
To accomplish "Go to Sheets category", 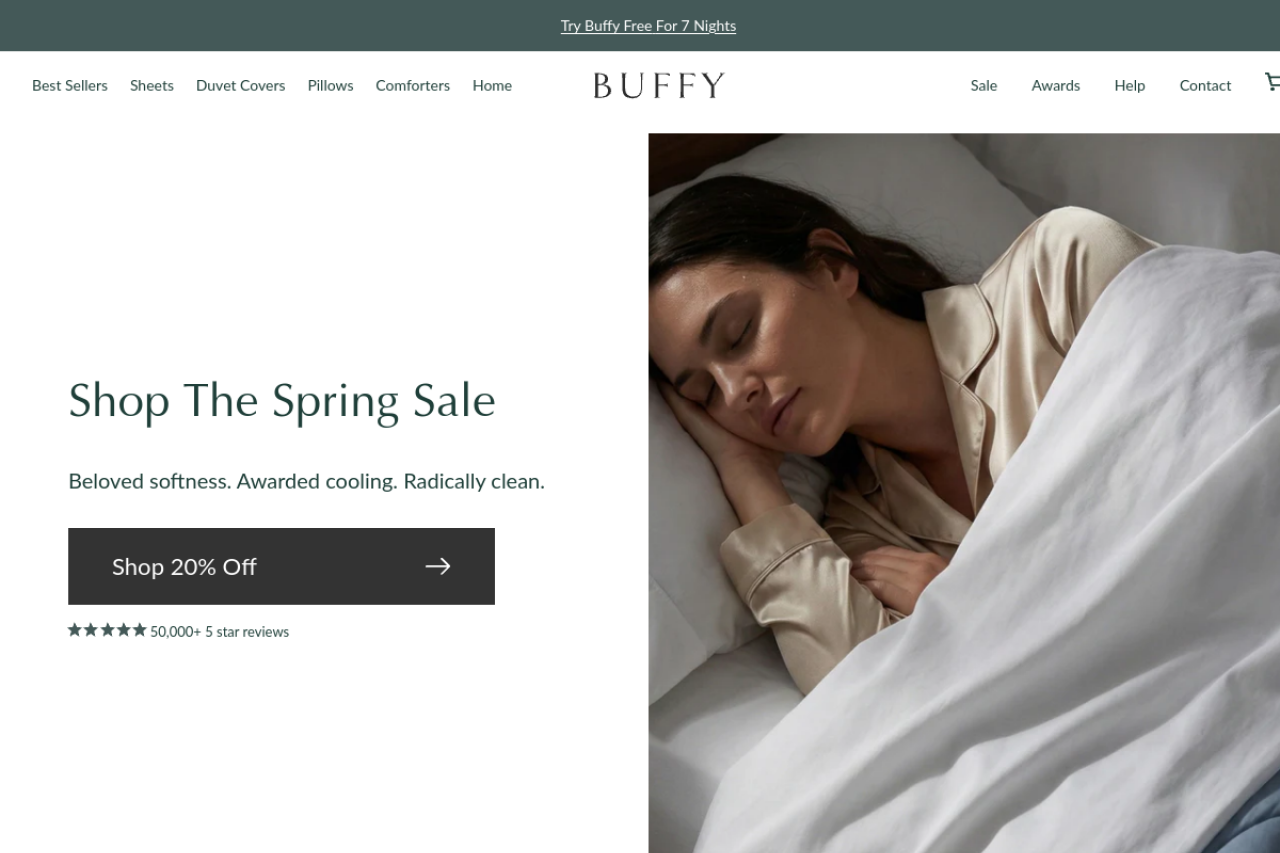I will click(x=152, y=86).
